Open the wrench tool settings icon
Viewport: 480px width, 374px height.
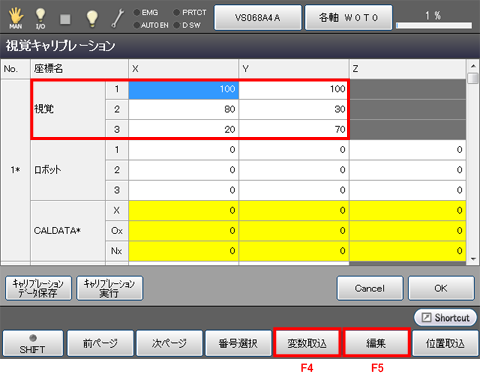(x=117, y=18)
